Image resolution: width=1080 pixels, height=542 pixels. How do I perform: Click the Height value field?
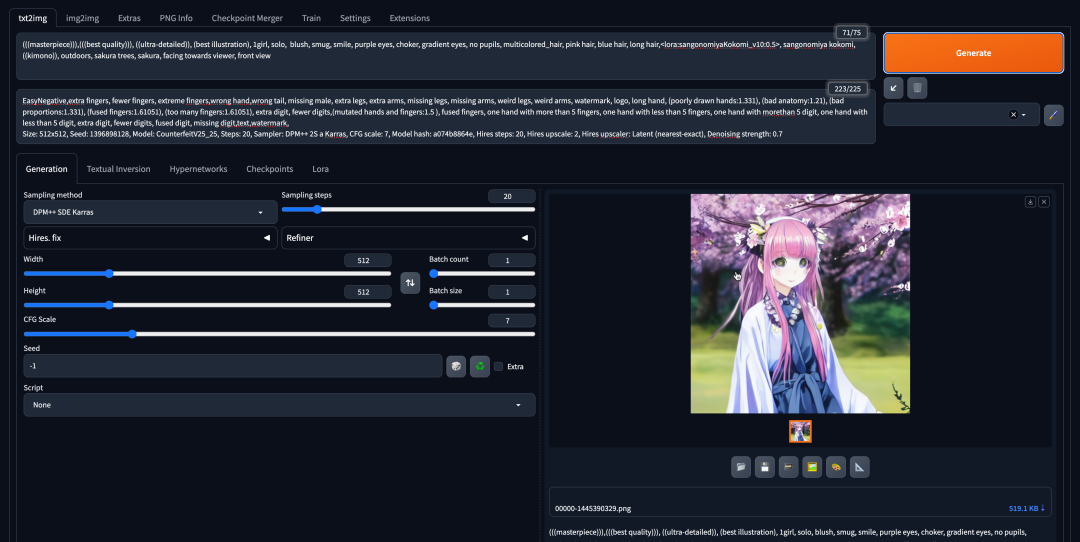coord(368,292)
